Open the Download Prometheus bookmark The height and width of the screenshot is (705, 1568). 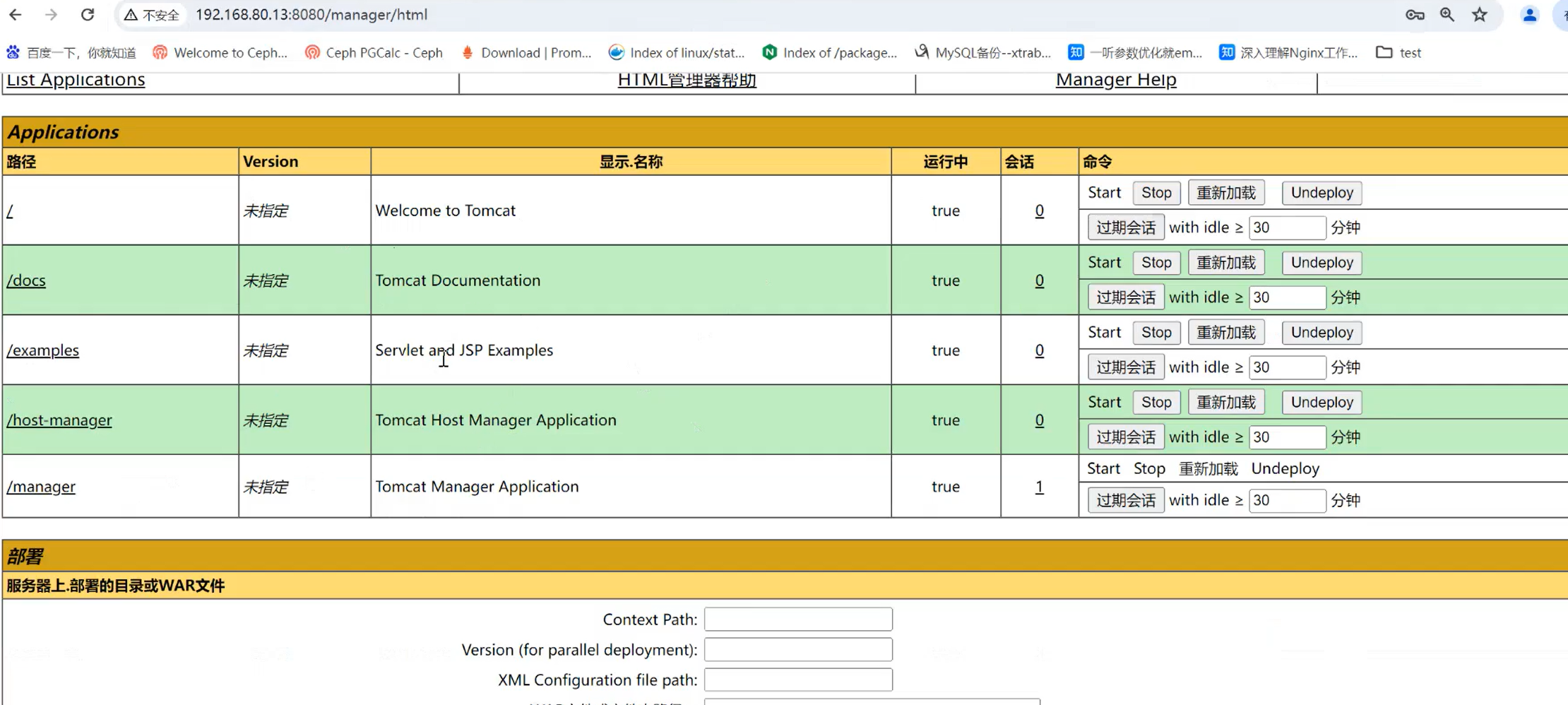[x=526, y=52]
